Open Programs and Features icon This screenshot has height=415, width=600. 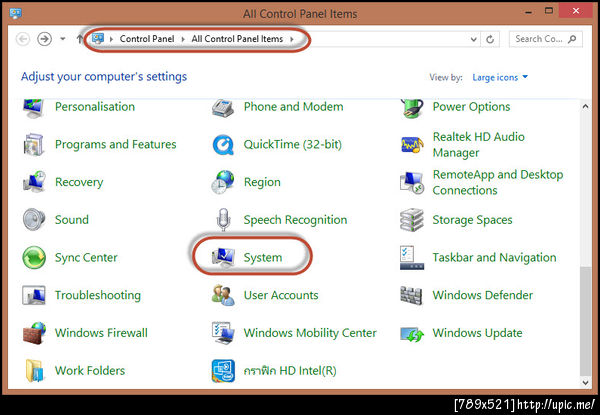tap(34, 145)
